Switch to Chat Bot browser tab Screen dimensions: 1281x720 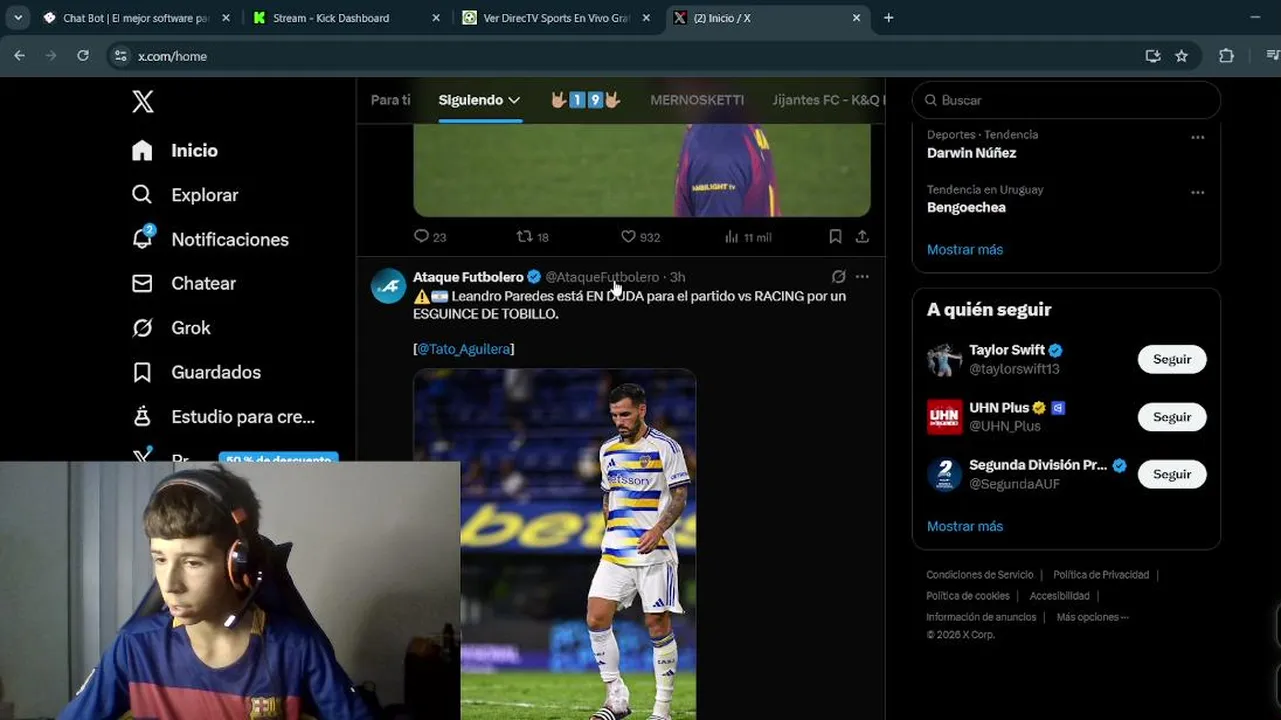tap(138, 18)
